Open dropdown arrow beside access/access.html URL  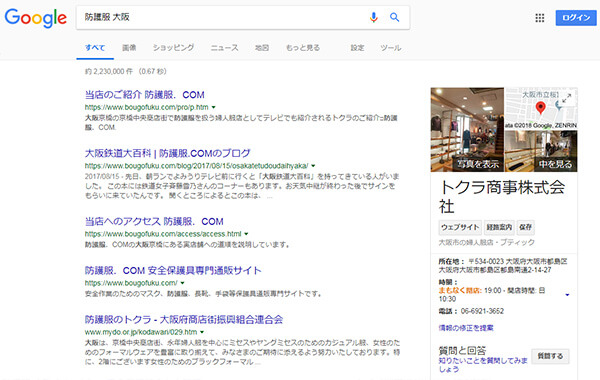tap(246, 234)
